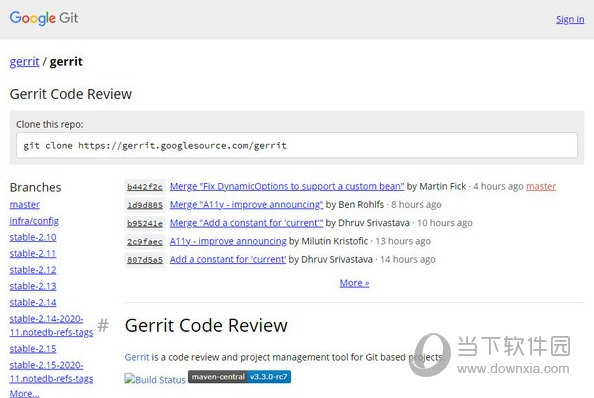The width and height of the screenshot is (594, 398).
Task: Click the Google Git logo
Action: point(44,18)
